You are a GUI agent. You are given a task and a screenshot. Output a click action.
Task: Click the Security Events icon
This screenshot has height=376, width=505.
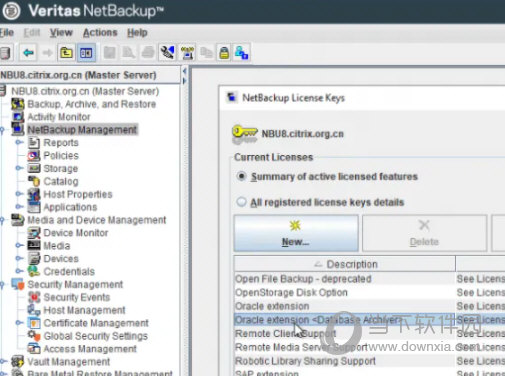(x=34, y=297)
